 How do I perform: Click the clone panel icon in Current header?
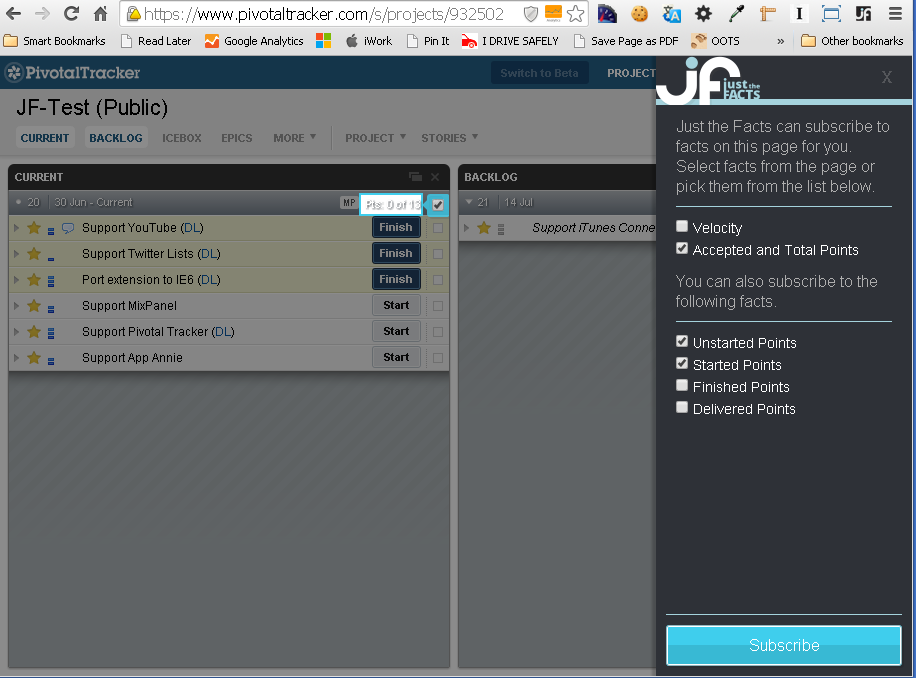(415, 177)
